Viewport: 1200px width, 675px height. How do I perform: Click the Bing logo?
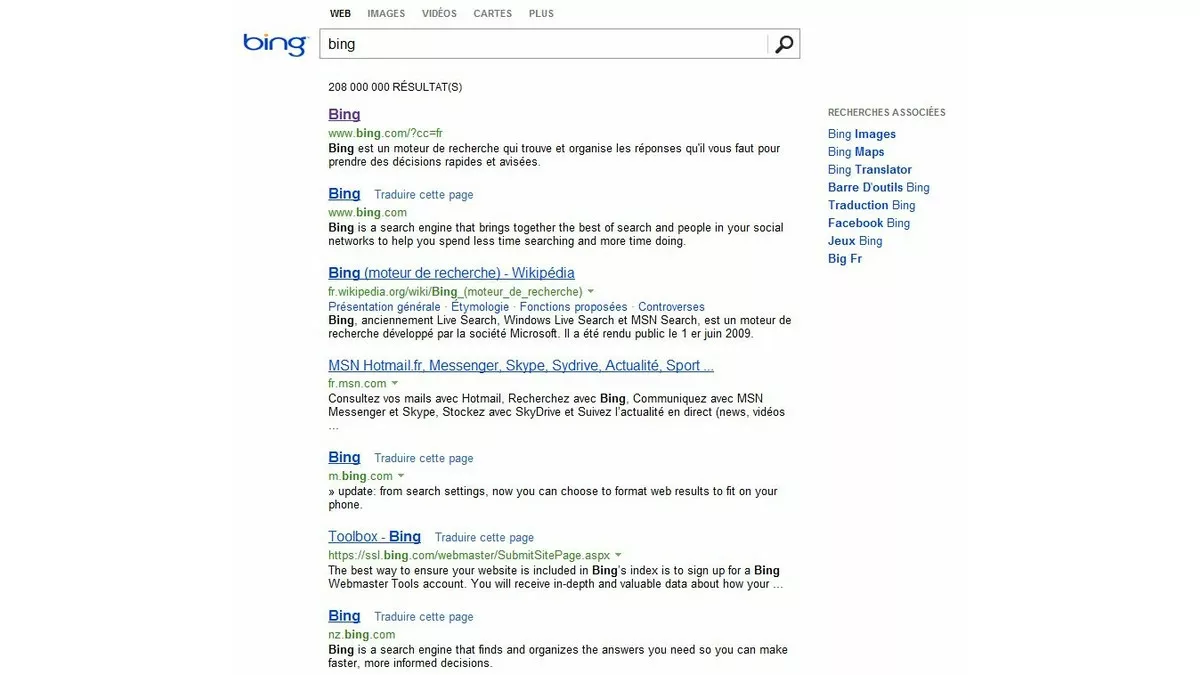coord(274,43)
